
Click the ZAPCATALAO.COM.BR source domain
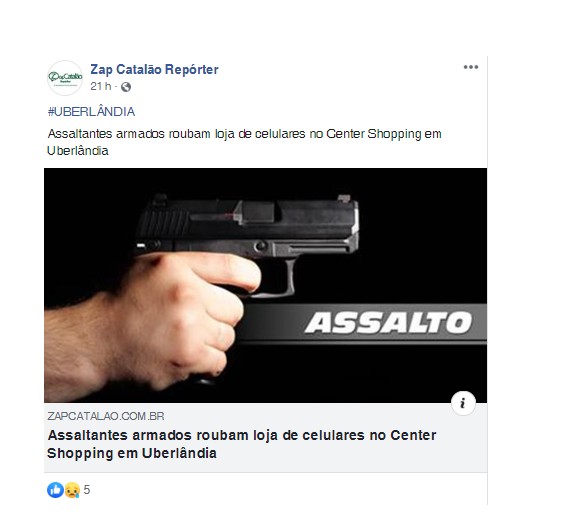tap(106, 416)
